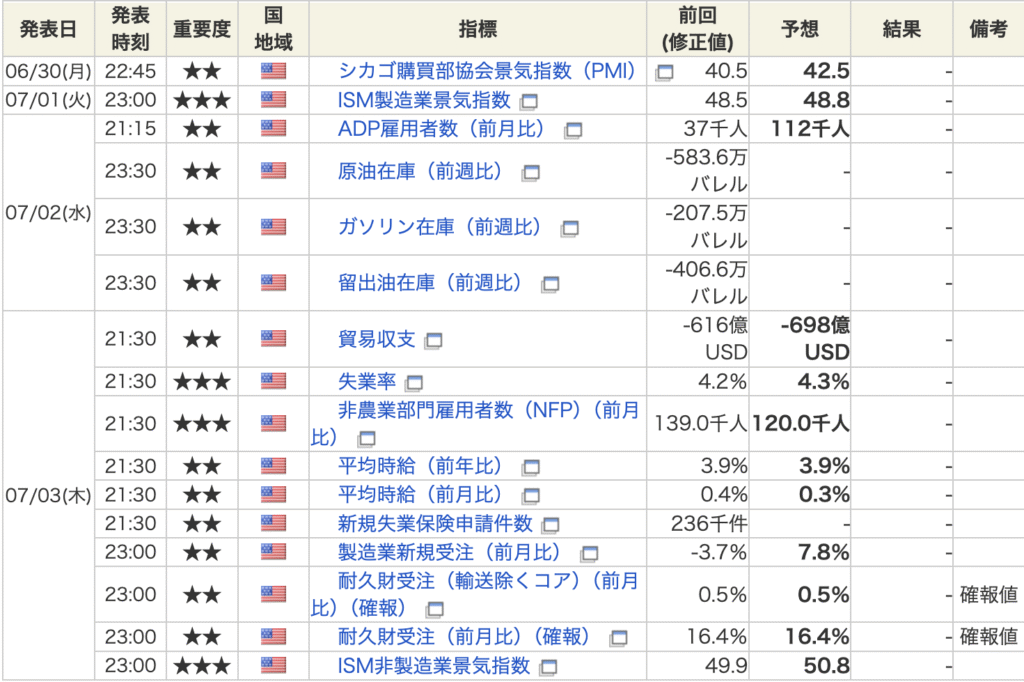
Task: Open 失業率 indicator link
Action: point(367,382)
